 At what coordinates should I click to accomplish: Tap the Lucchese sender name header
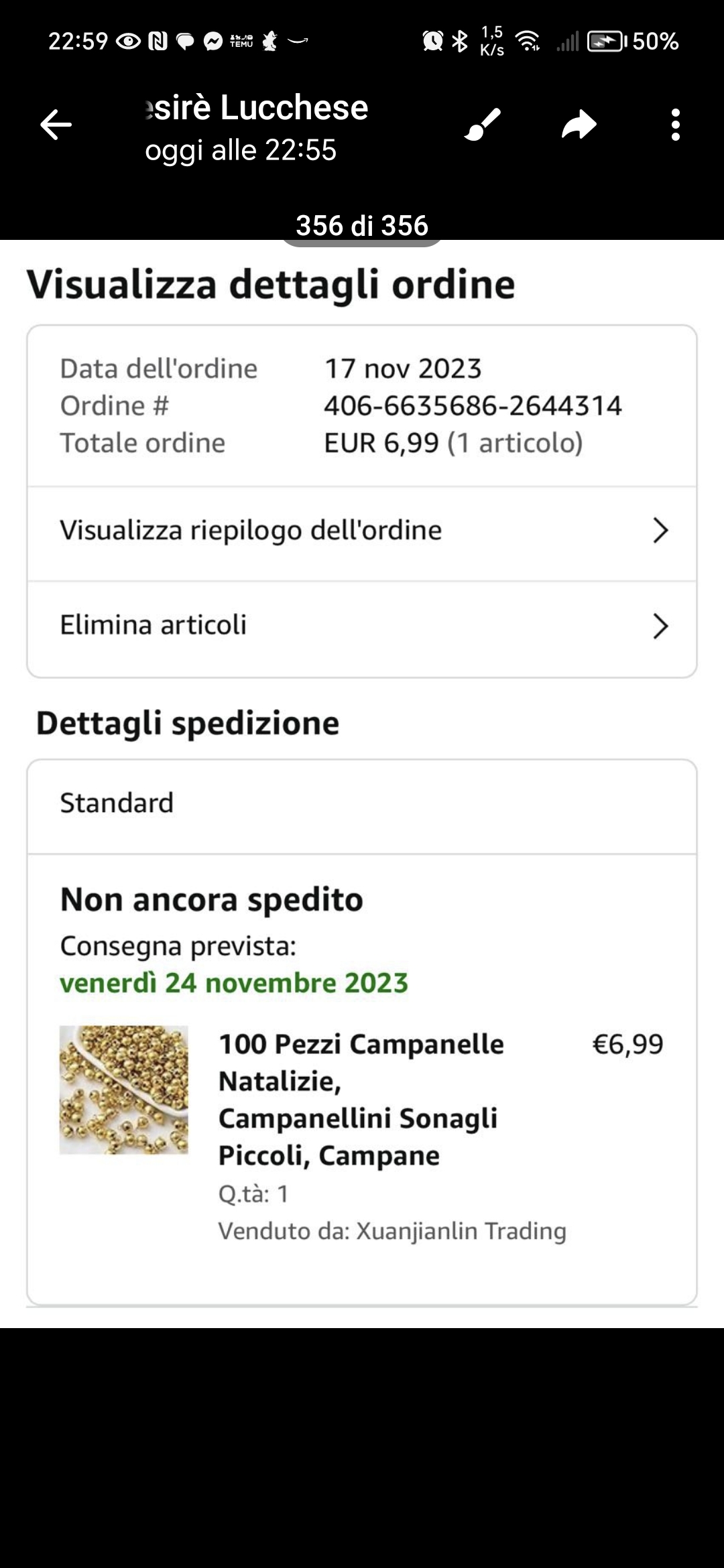tap(257, 108)
